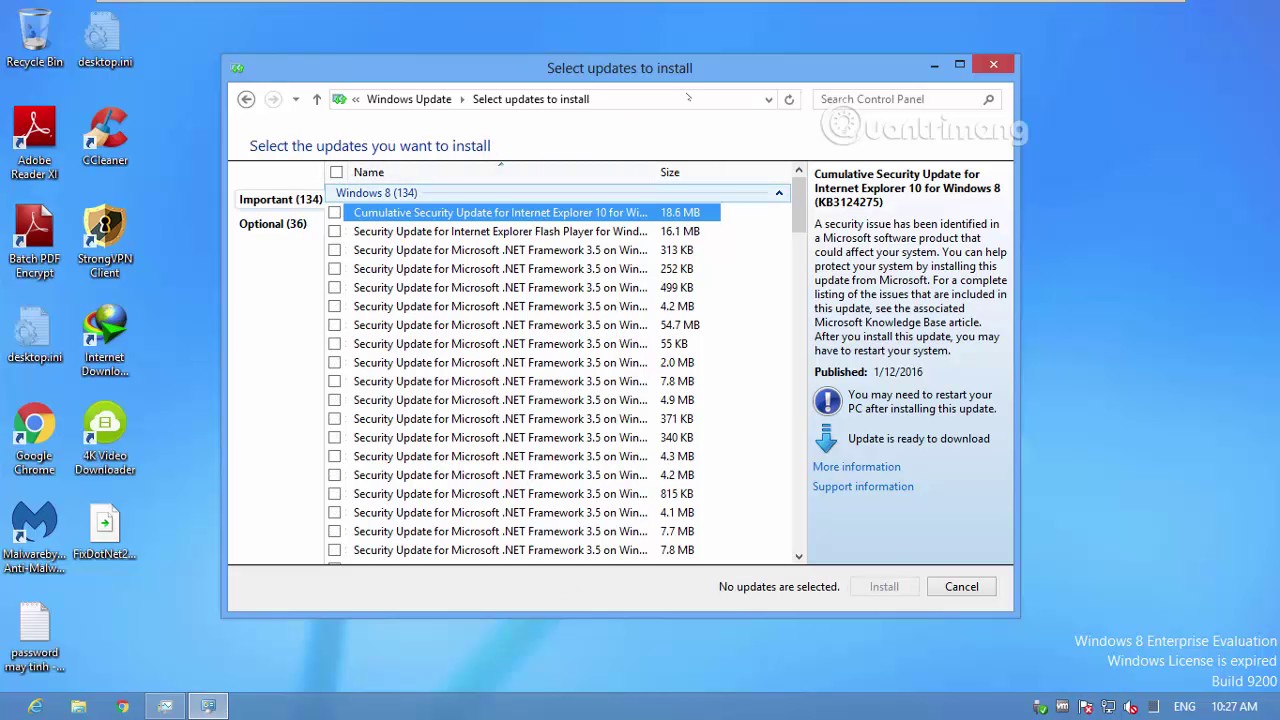Check the 815 KB .NET Framework update

(x=335, y=494)
